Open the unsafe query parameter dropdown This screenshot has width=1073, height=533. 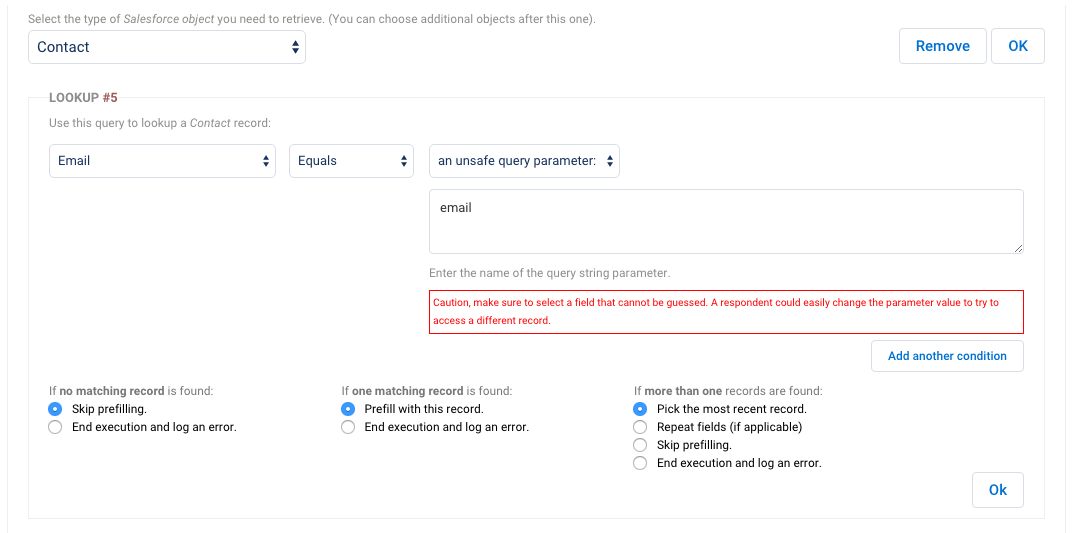point(524,161)
